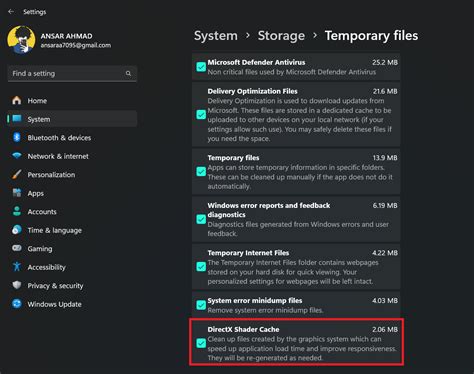This screenshot has height=374, width=474.
Task: Click the 13.9 MB size value
Action: pos(385,158)
